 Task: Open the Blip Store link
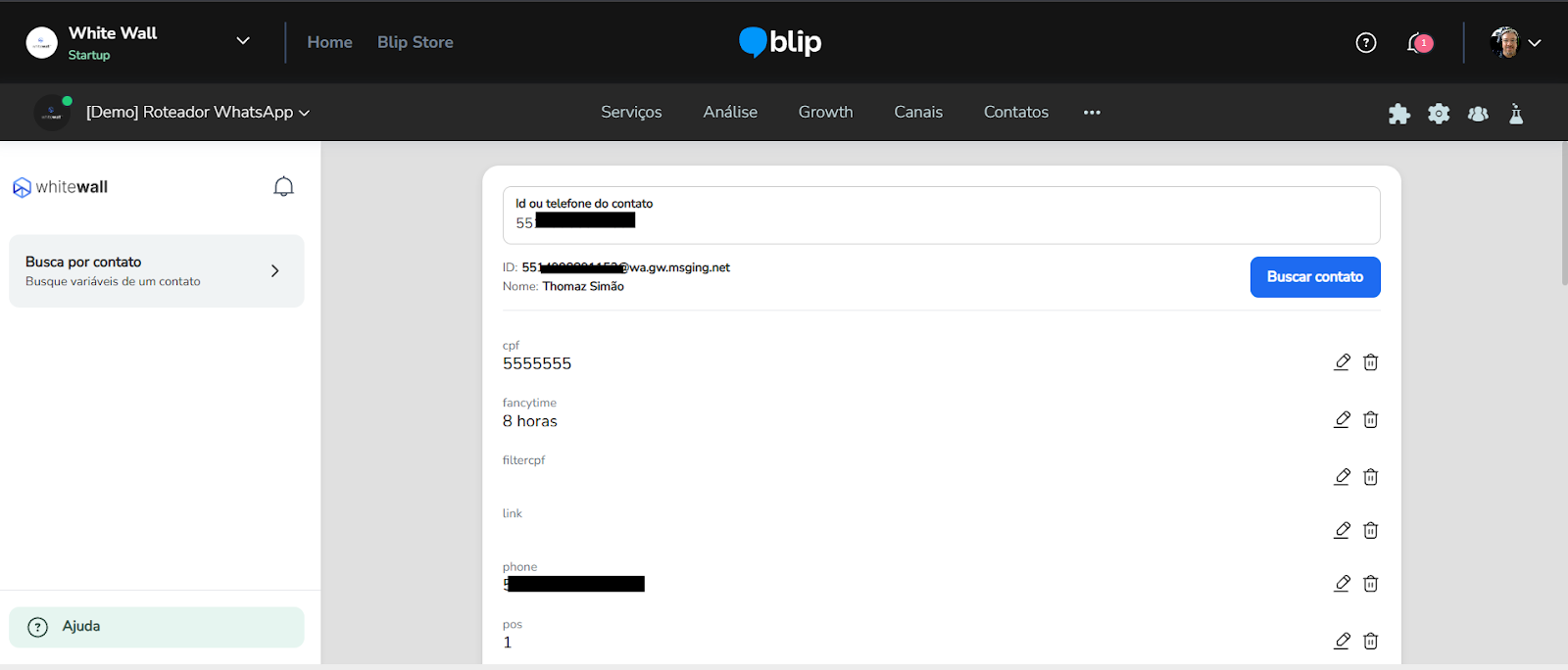[415, 42]
